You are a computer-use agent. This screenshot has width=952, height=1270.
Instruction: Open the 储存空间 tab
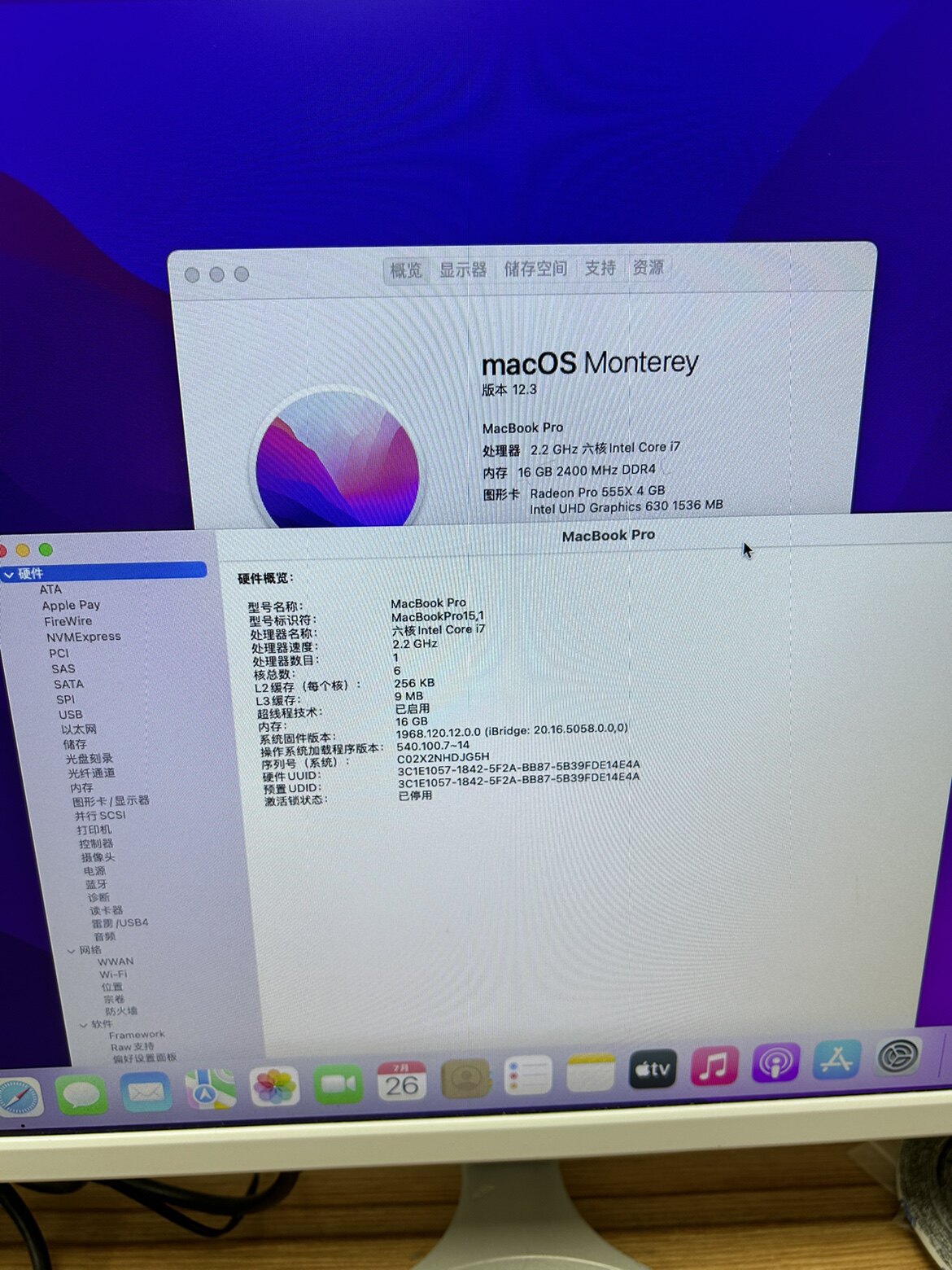coord(535,269)
